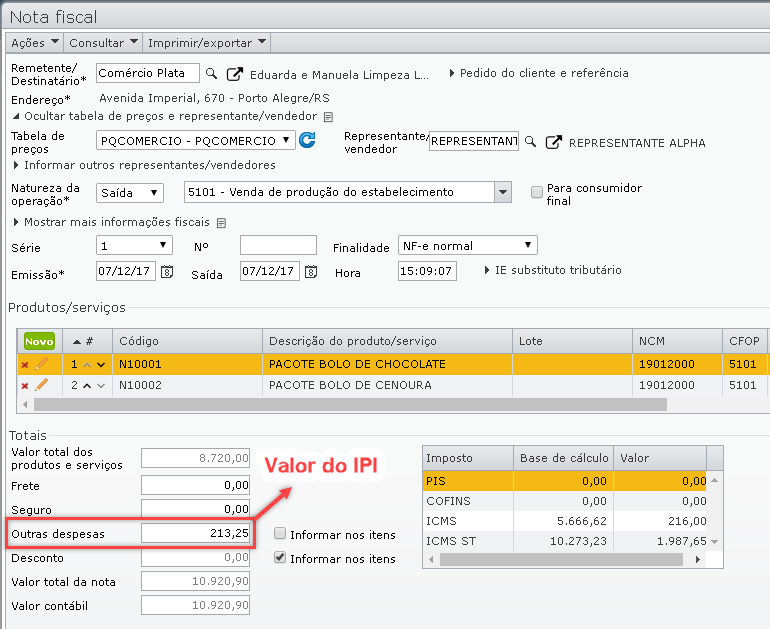Viewport: 770px width, 629px height.
Task: Click the search icon next to Comércio Plata
Action: coord(211,73)
